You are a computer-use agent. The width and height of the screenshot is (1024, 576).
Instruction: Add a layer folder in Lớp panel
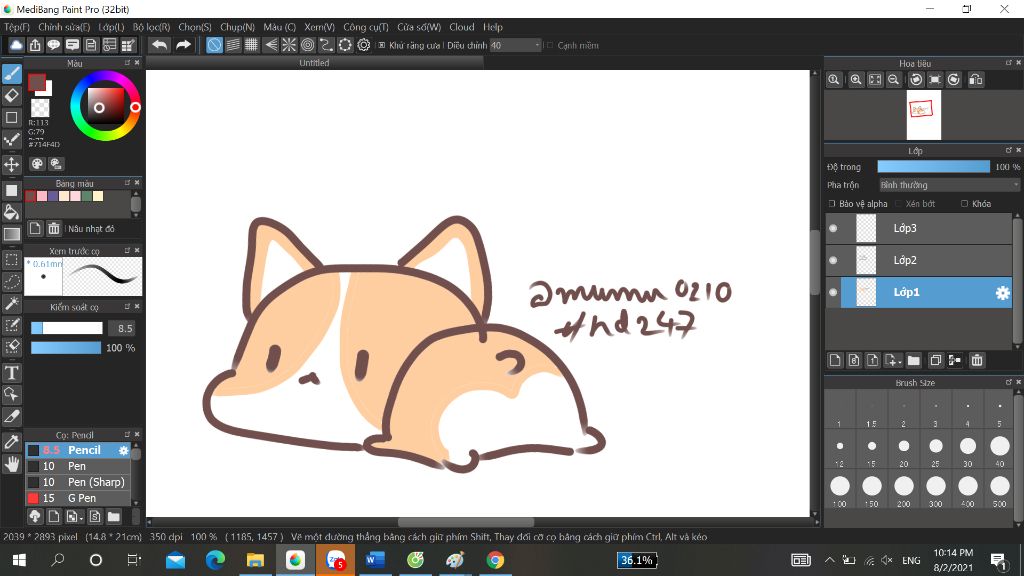(x=914, y=360)
